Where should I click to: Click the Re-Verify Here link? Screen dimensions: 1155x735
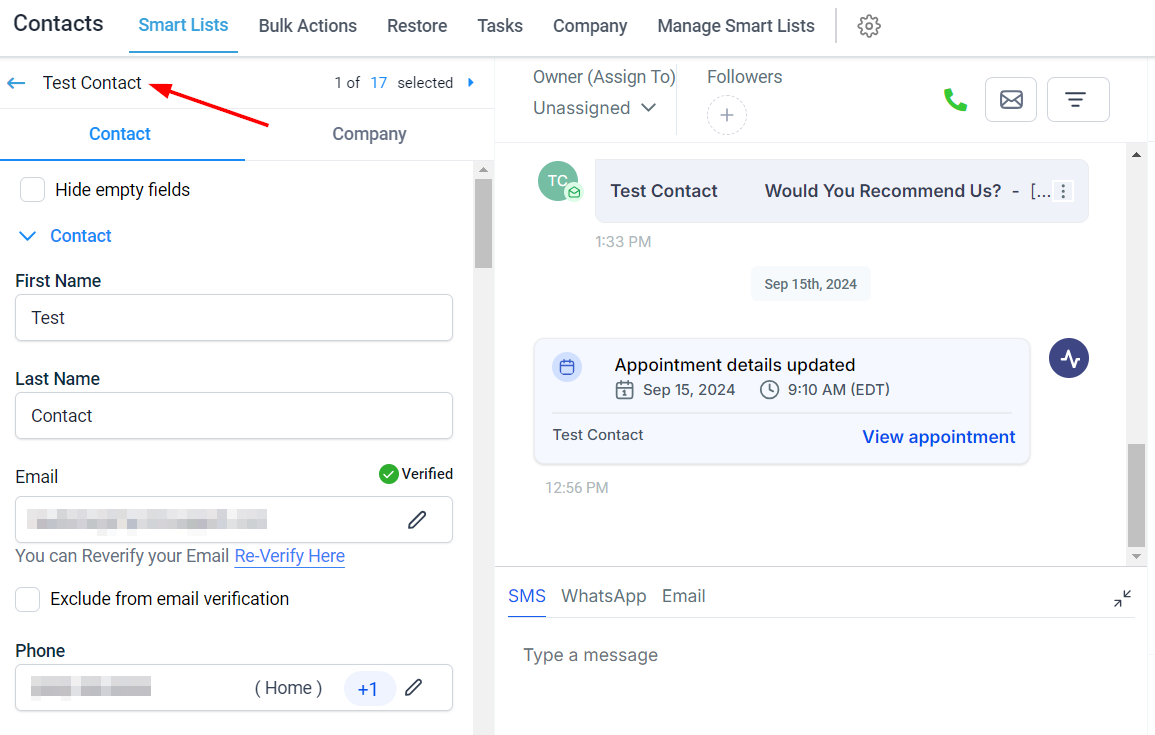[x=289, y=556]
